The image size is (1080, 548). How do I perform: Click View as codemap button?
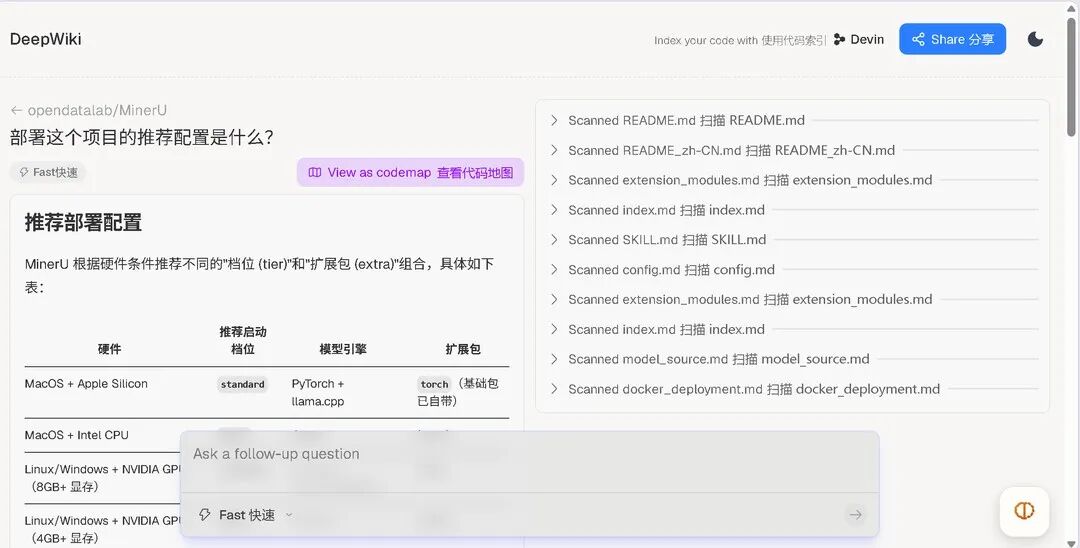pos(411,172)
